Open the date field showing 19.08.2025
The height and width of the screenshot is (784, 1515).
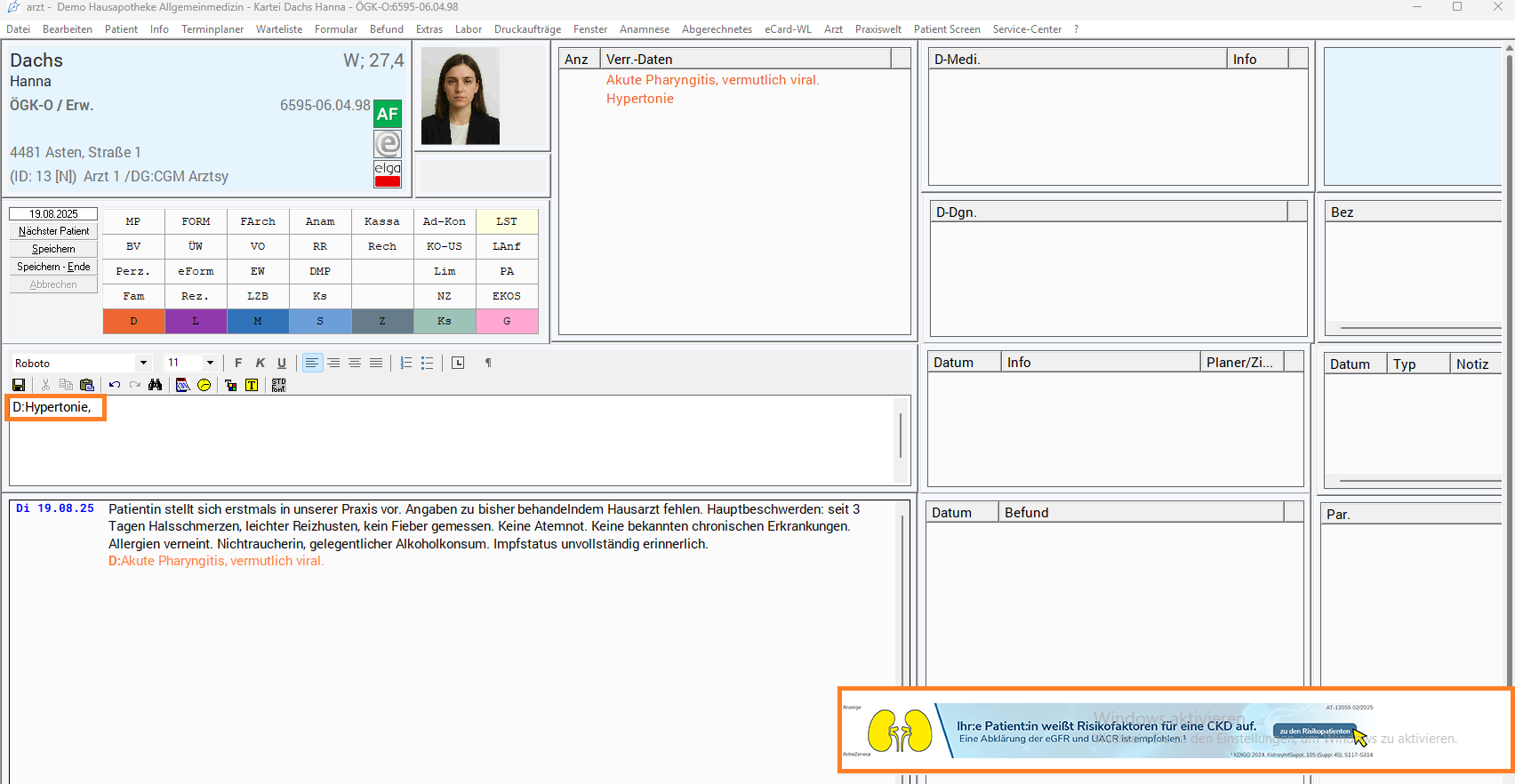53,213
